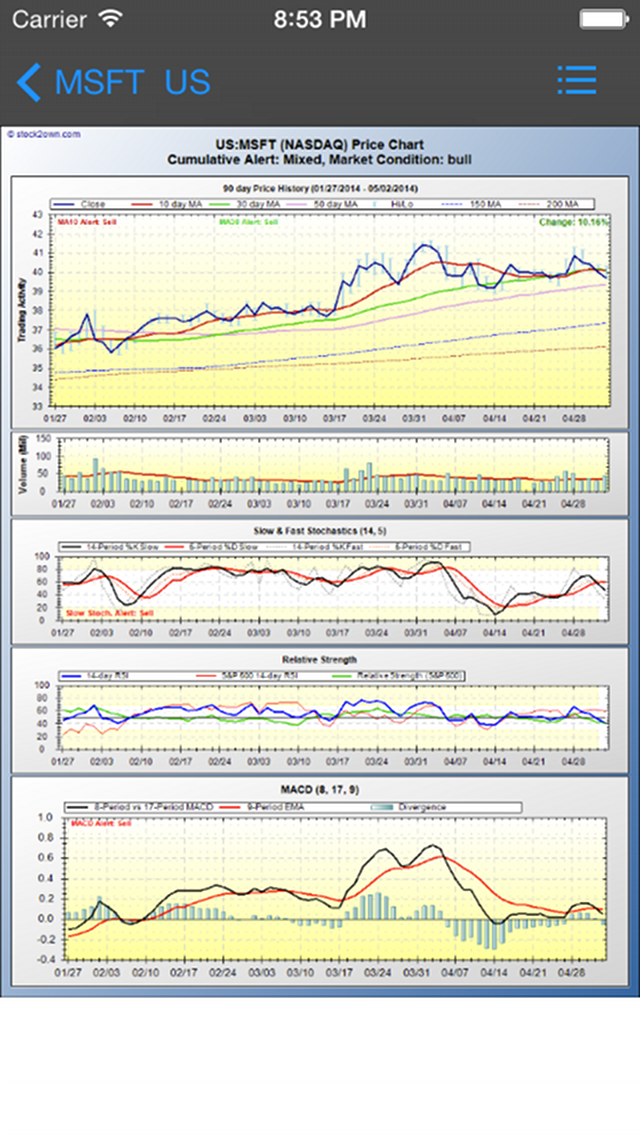Click the MA10 Alert: Sell label
The image size is (640, 1136).
tap(87, 222)
